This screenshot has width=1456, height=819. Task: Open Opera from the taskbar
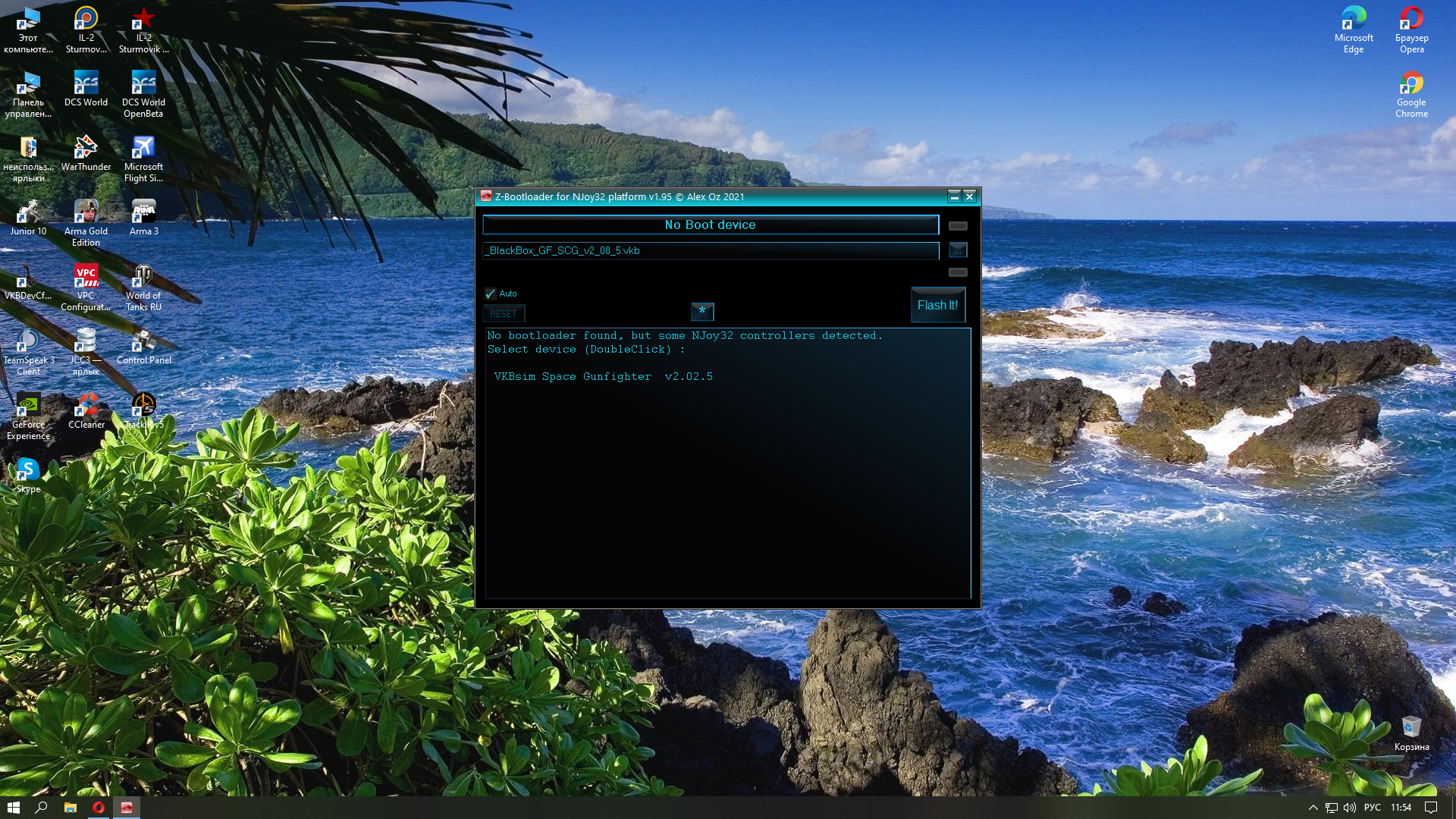[x=99, y=808]
